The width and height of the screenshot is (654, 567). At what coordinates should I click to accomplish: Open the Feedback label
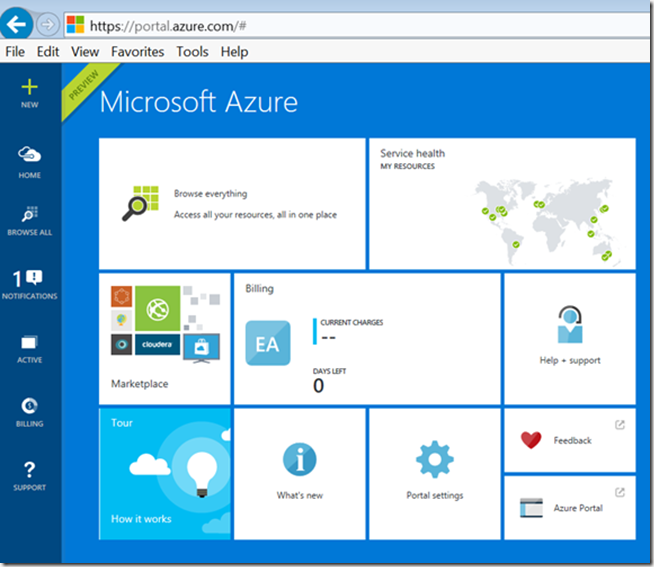(x=572, y=441)
